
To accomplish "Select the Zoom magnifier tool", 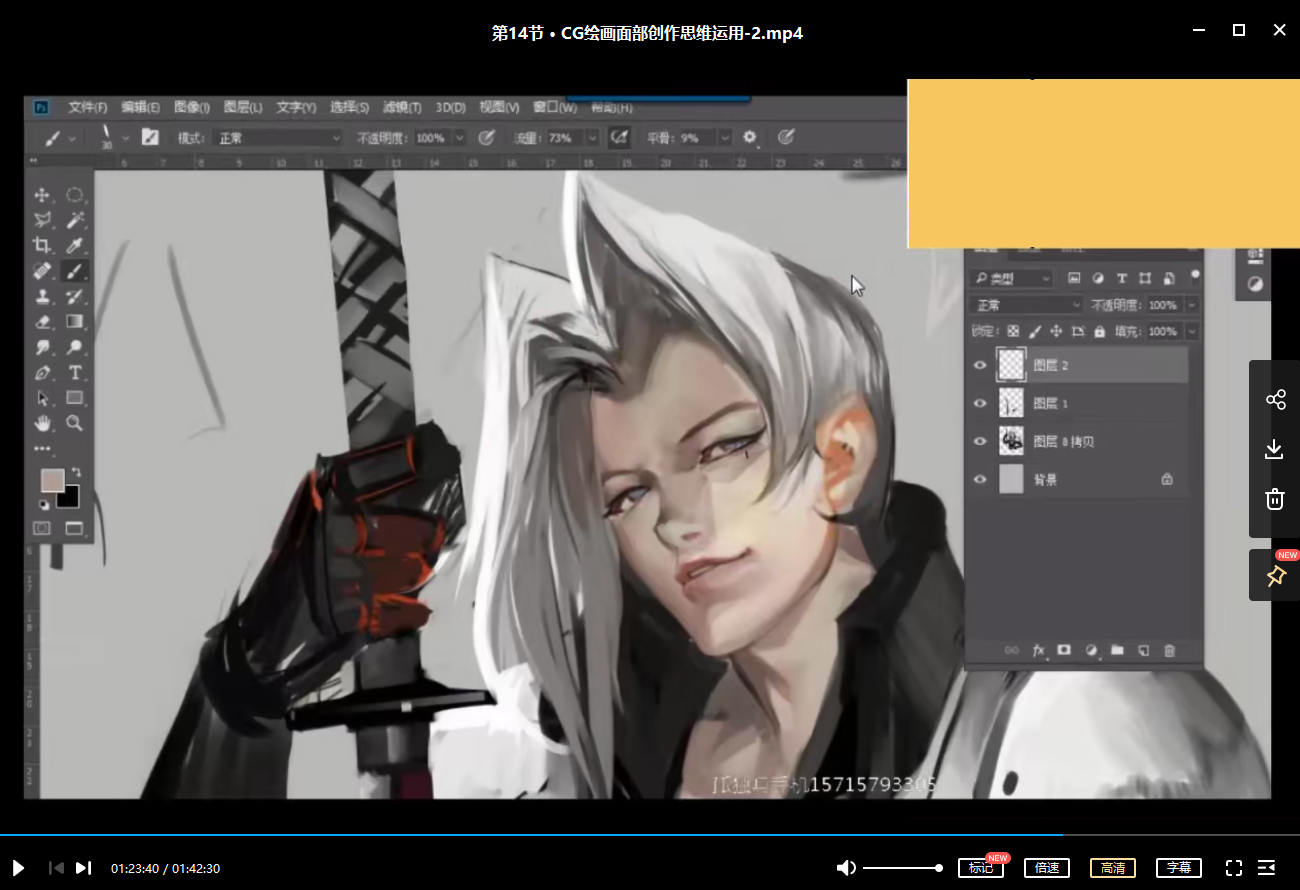I will pyautogui.click(x=74, y=424).
